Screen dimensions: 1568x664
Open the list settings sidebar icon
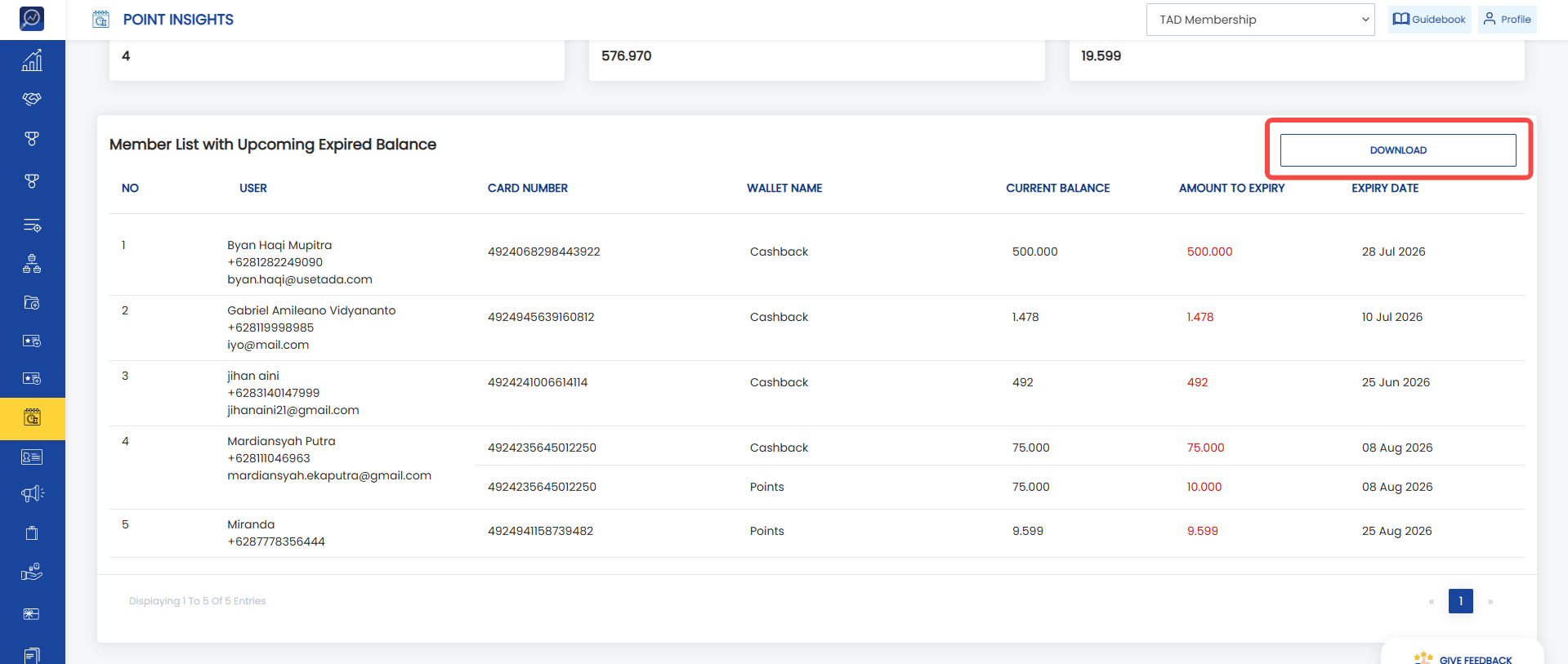[x=32, y=225]
